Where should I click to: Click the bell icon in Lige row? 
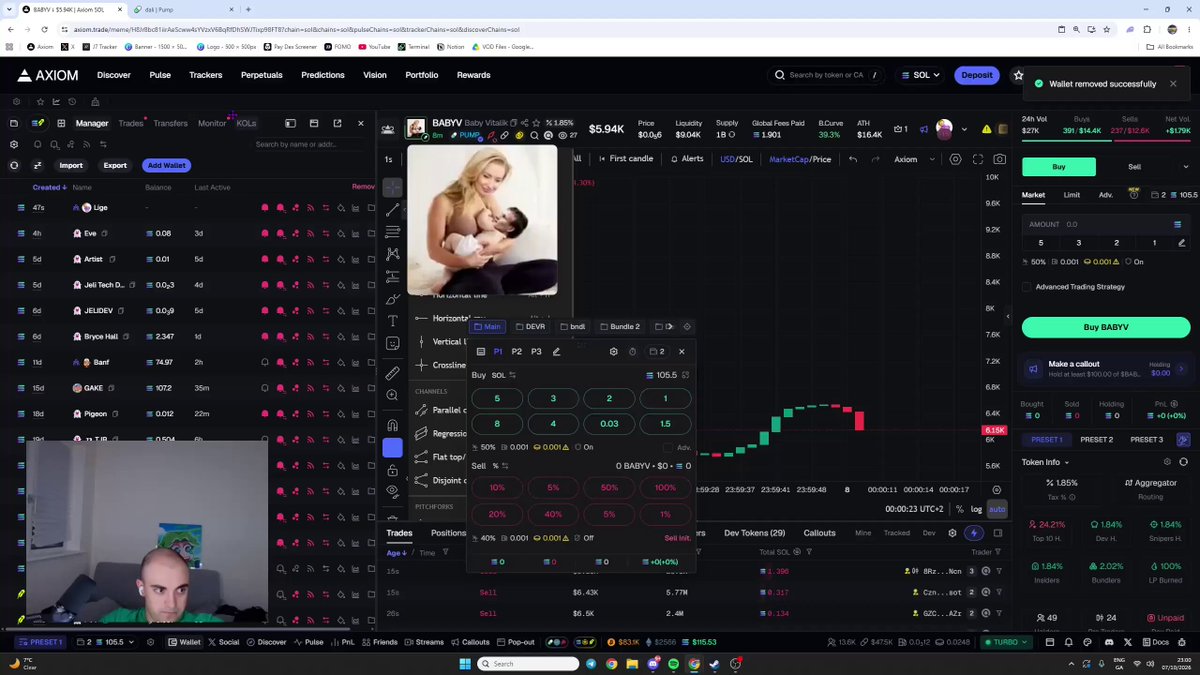point(265,208)
